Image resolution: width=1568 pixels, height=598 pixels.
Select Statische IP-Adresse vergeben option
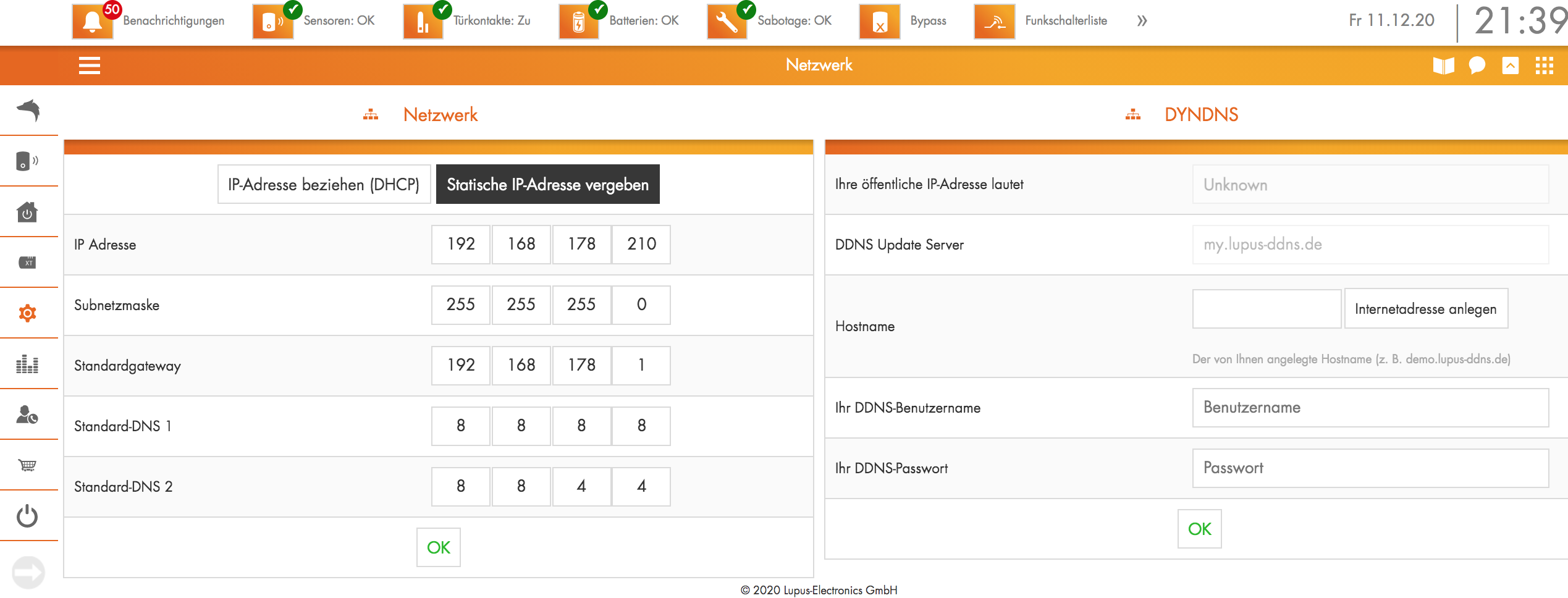click(547, 184)
